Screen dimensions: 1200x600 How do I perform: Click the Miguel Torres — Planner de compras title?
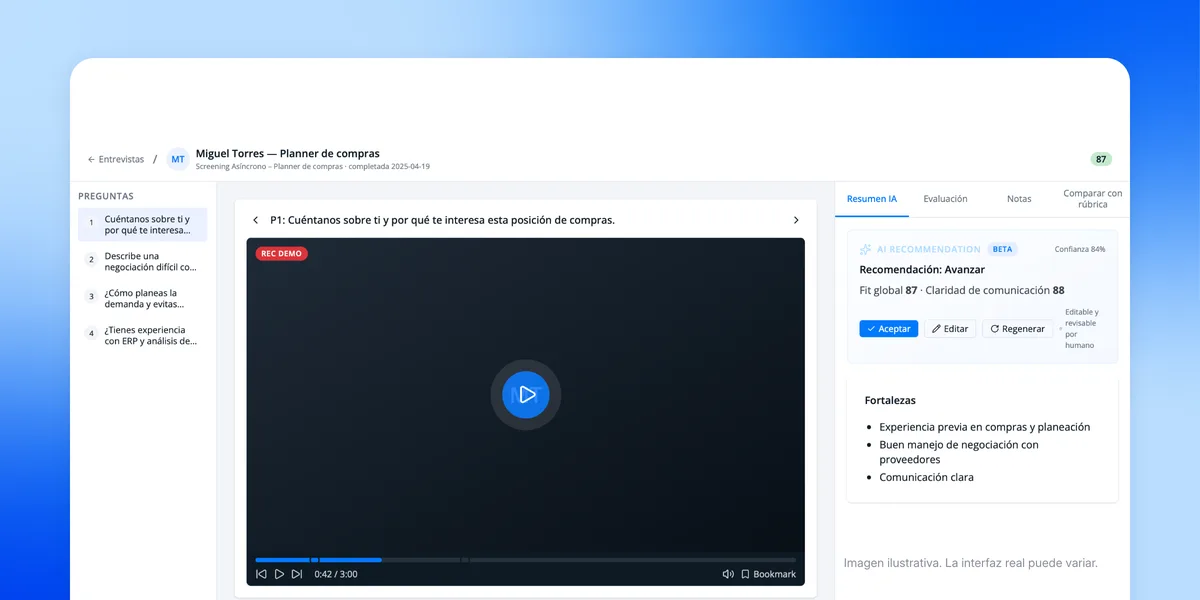pos(288,153)
